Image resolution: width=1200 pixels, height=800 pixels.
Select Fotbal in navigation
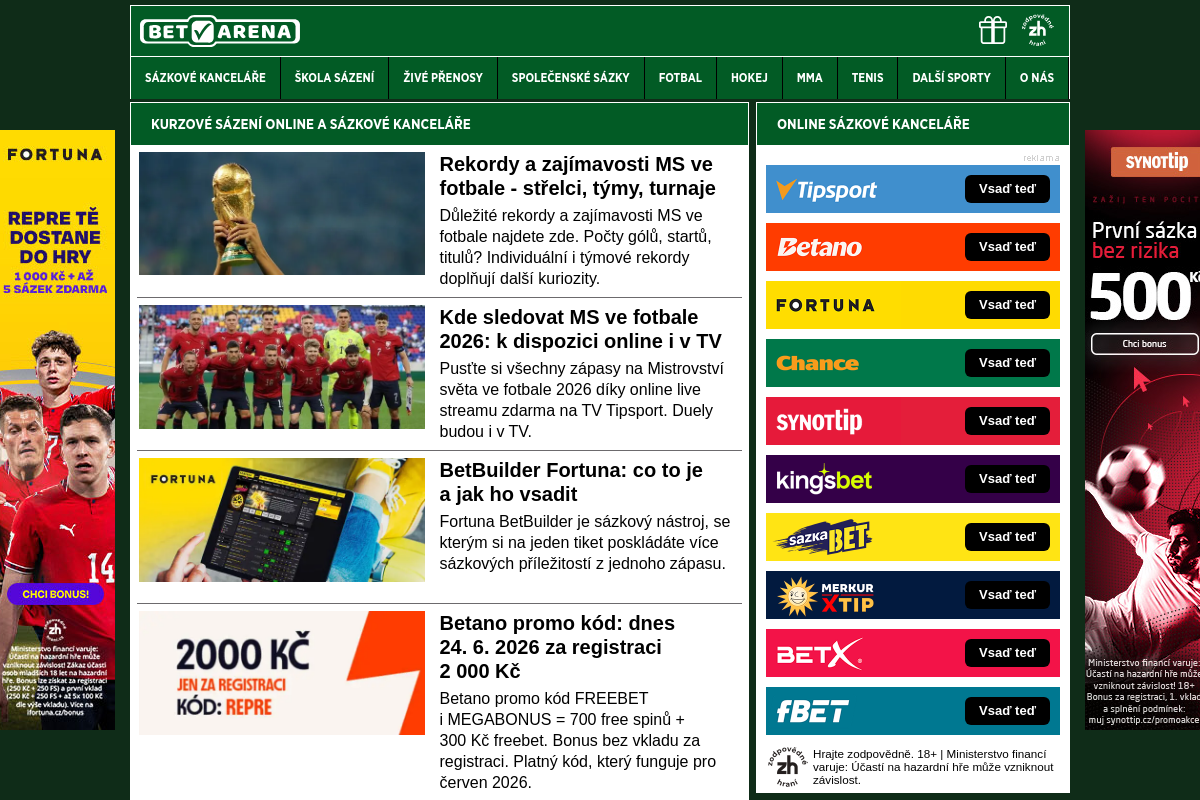pos(680,78)
